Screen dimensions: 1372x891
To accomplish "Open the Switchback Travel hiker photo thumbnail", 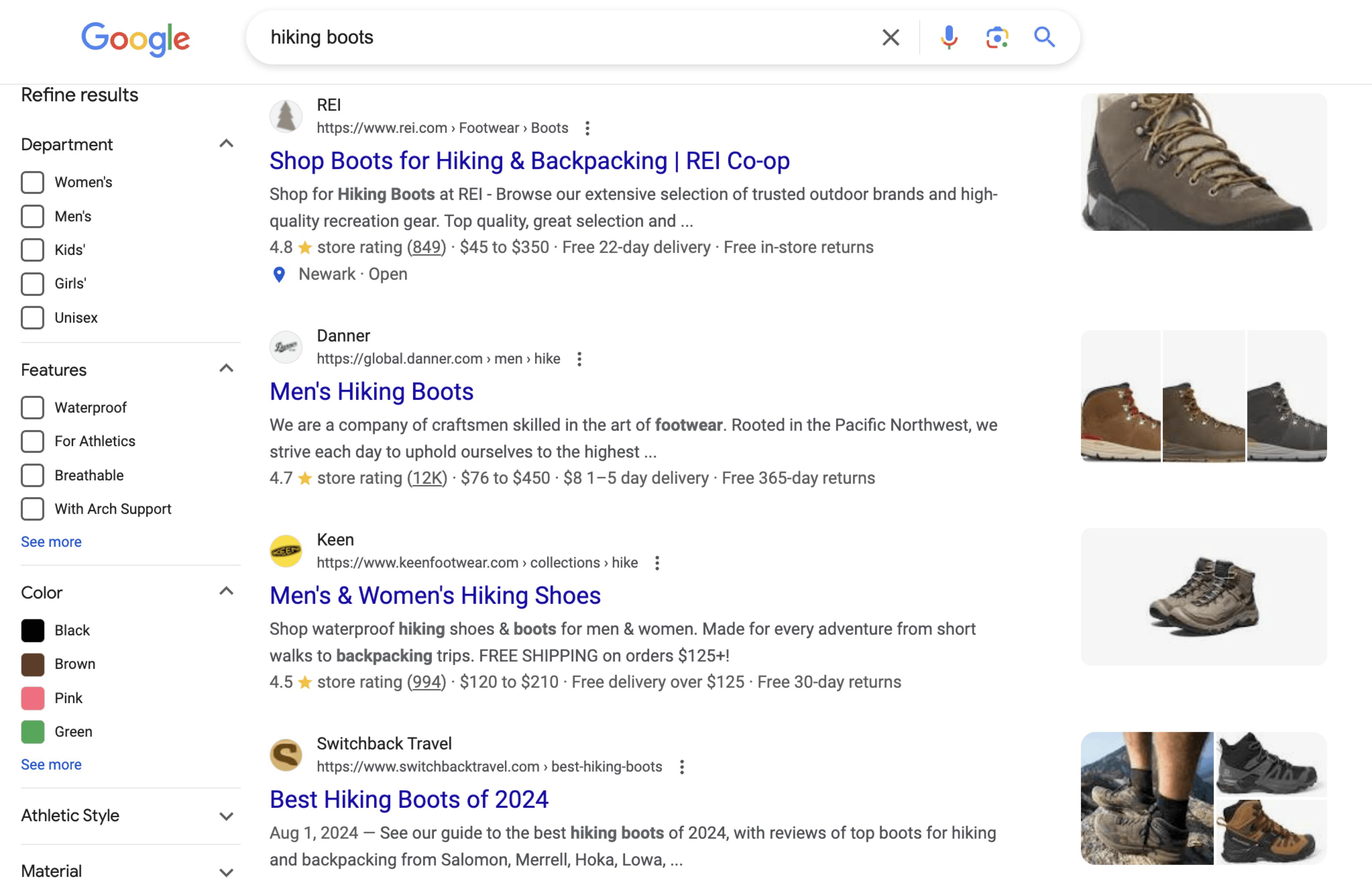I will 1147,798.
